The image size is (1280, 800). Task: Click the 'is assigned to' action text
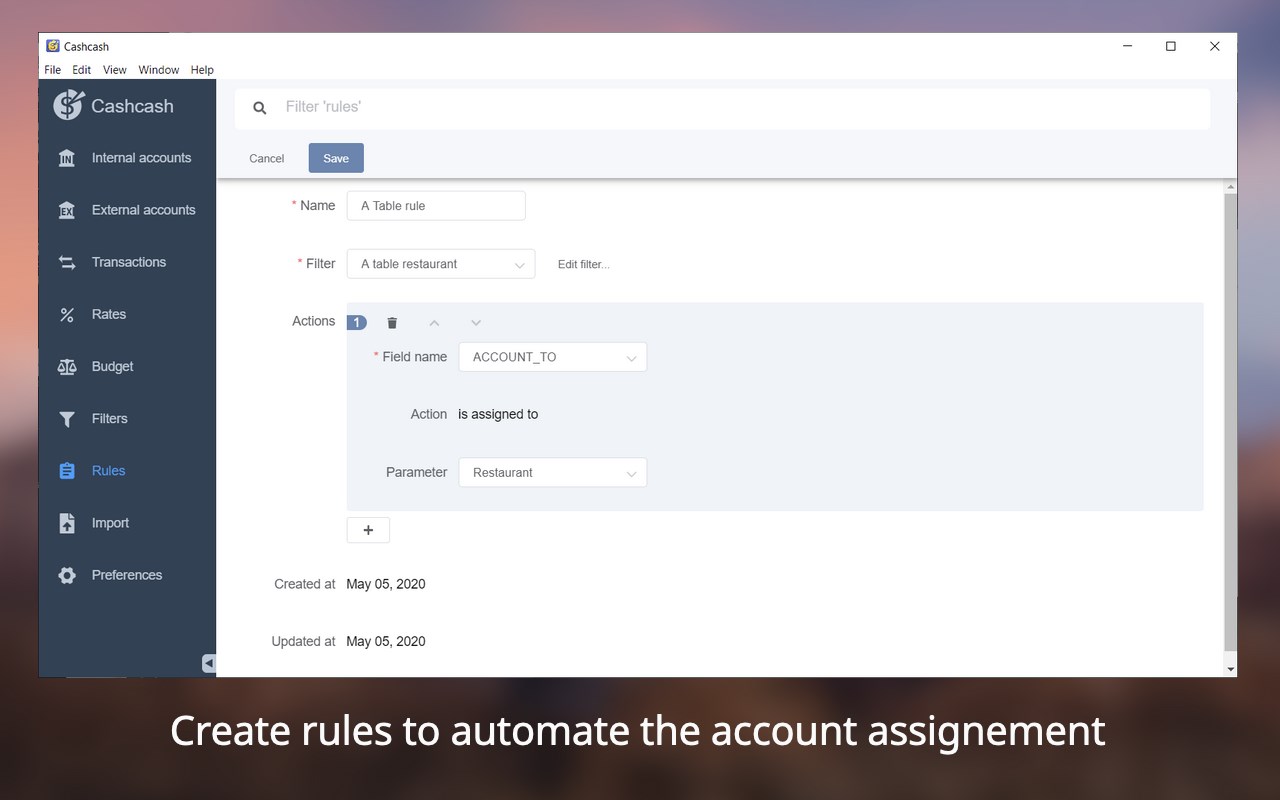tap(498, 414)
